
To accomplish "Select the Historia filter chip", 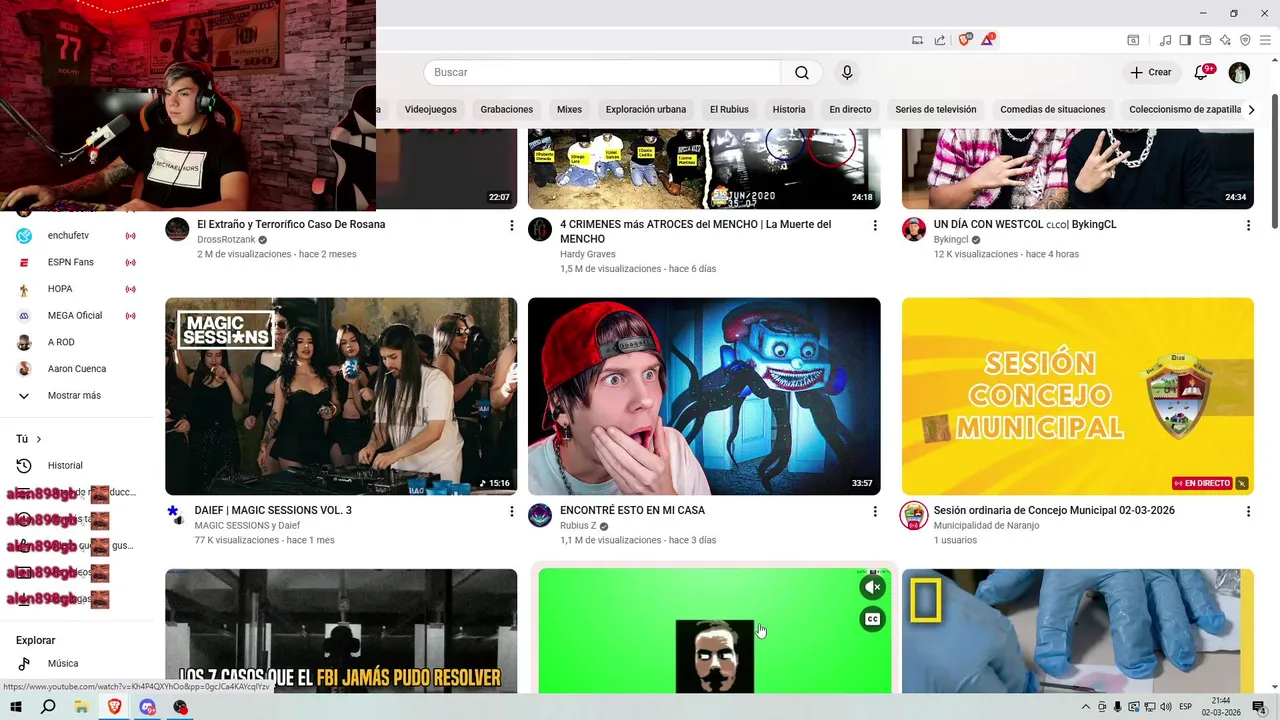I will click(x=789, y=109).
